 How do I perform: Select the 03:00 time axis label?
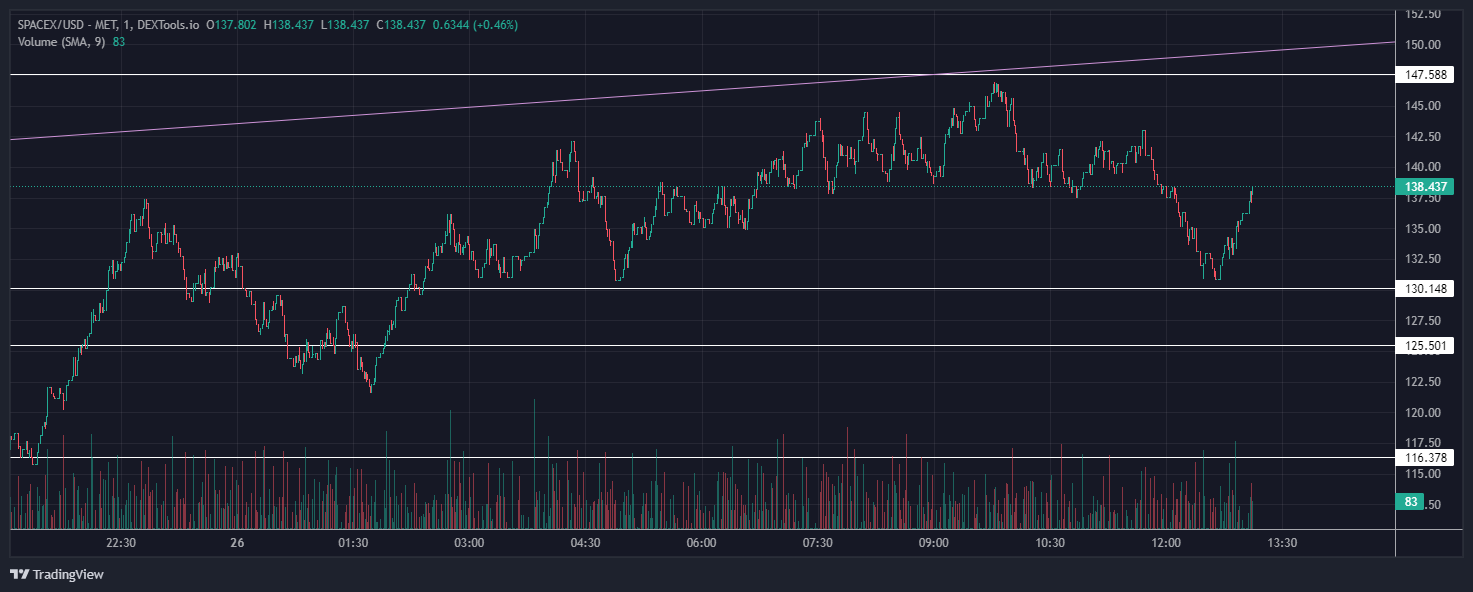469,543
